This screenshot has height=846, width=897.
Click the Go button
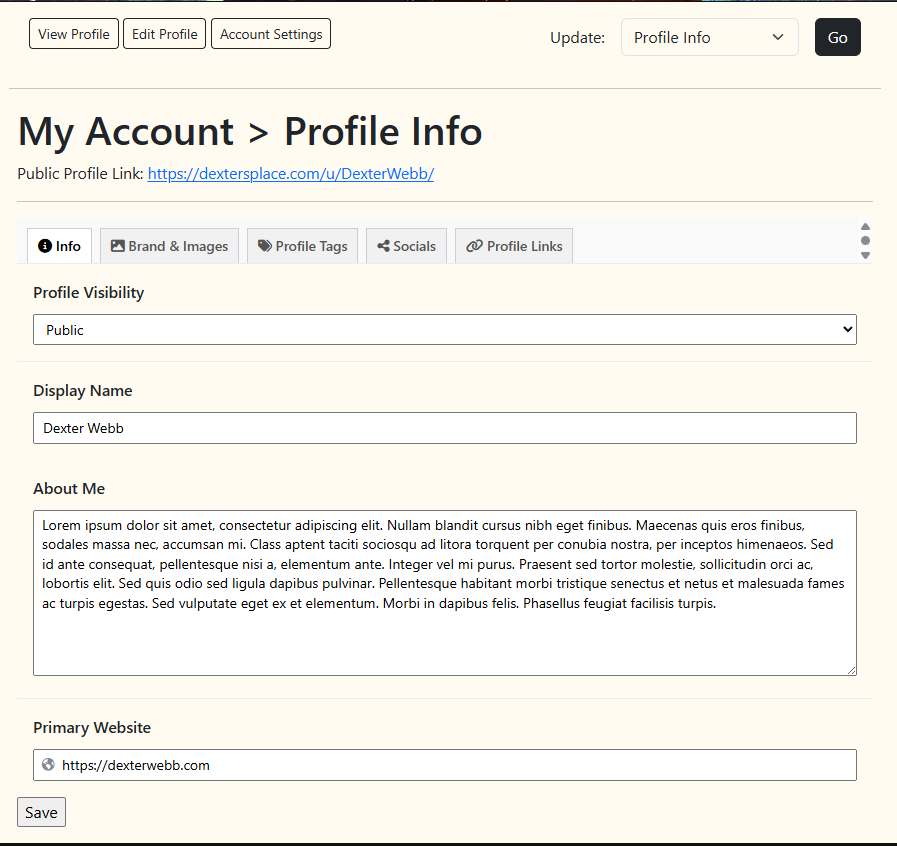click(838, 37)
